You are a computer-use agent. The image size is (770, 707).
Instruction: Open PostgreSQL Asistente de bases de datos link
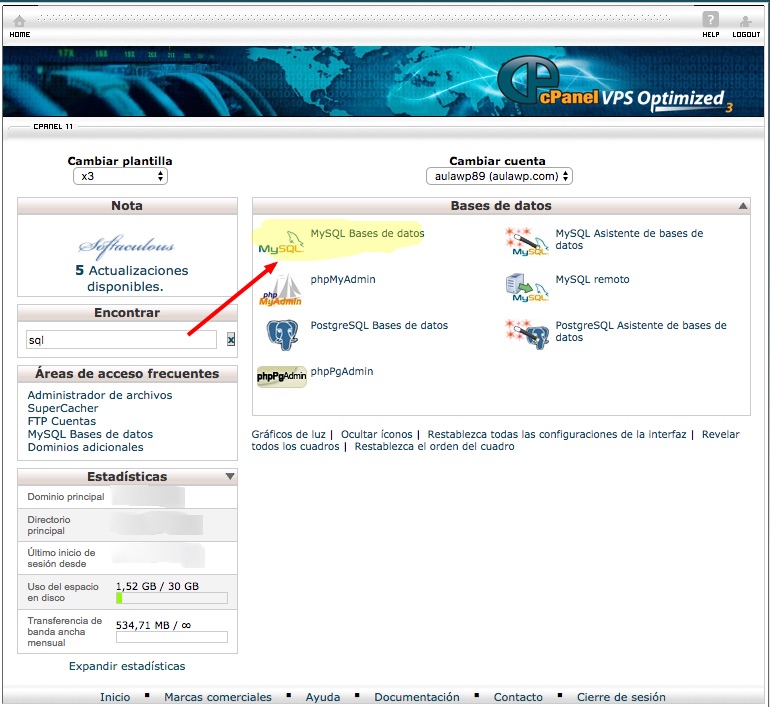point(641,331)
